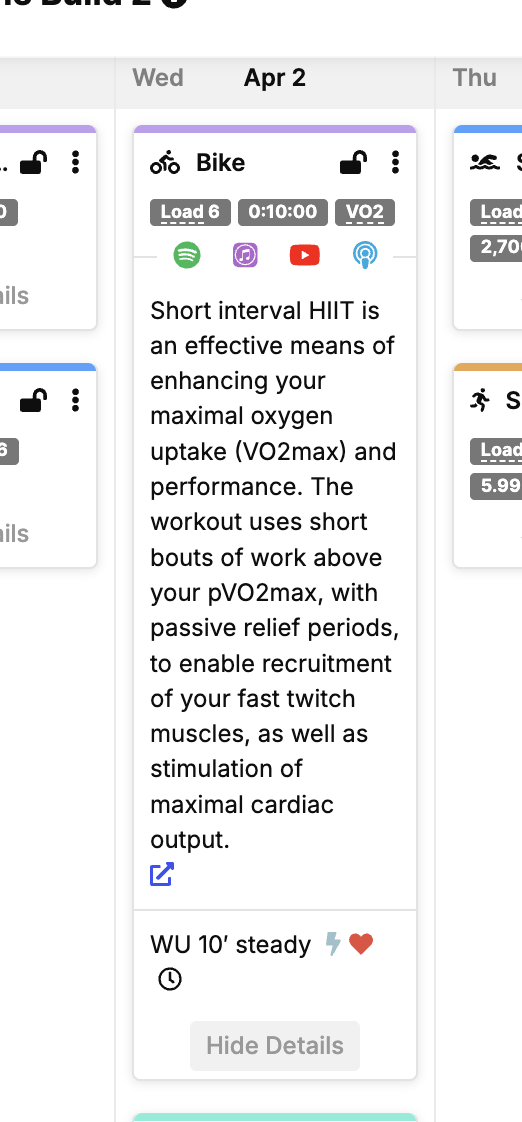
Task: Open the purple Apple Music icon
Action: pos(246,255)
